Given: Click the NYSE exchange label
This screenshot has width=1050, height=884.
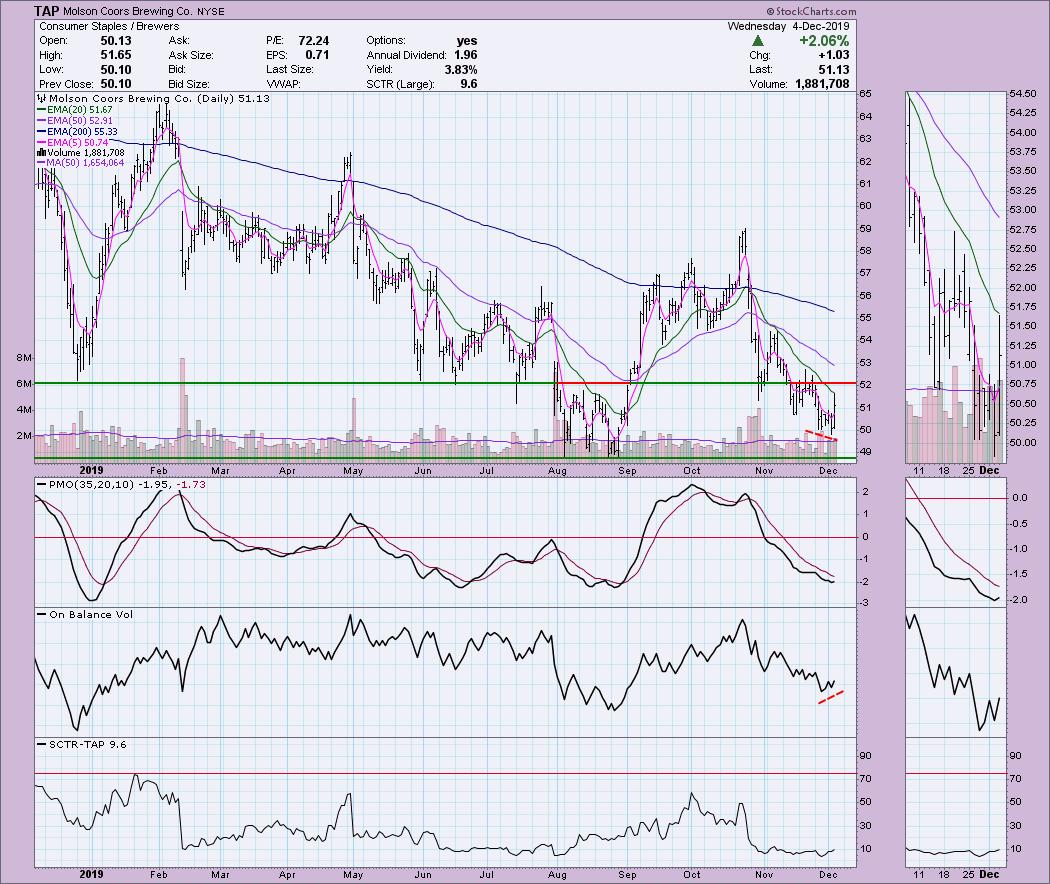Looking at the screenshot, I should coord(211,12).
